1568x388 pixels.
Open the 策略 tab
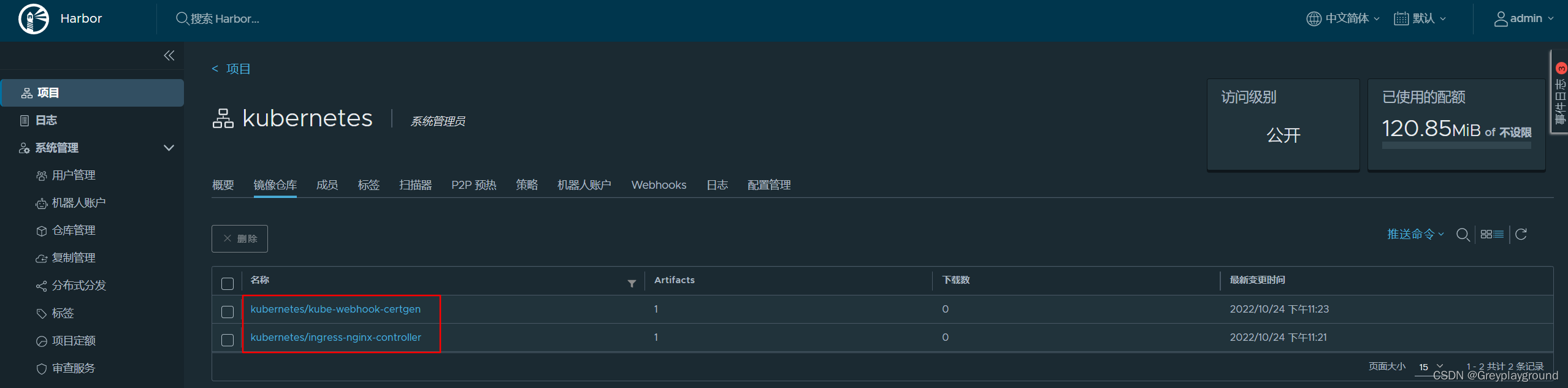coord(527,185)
